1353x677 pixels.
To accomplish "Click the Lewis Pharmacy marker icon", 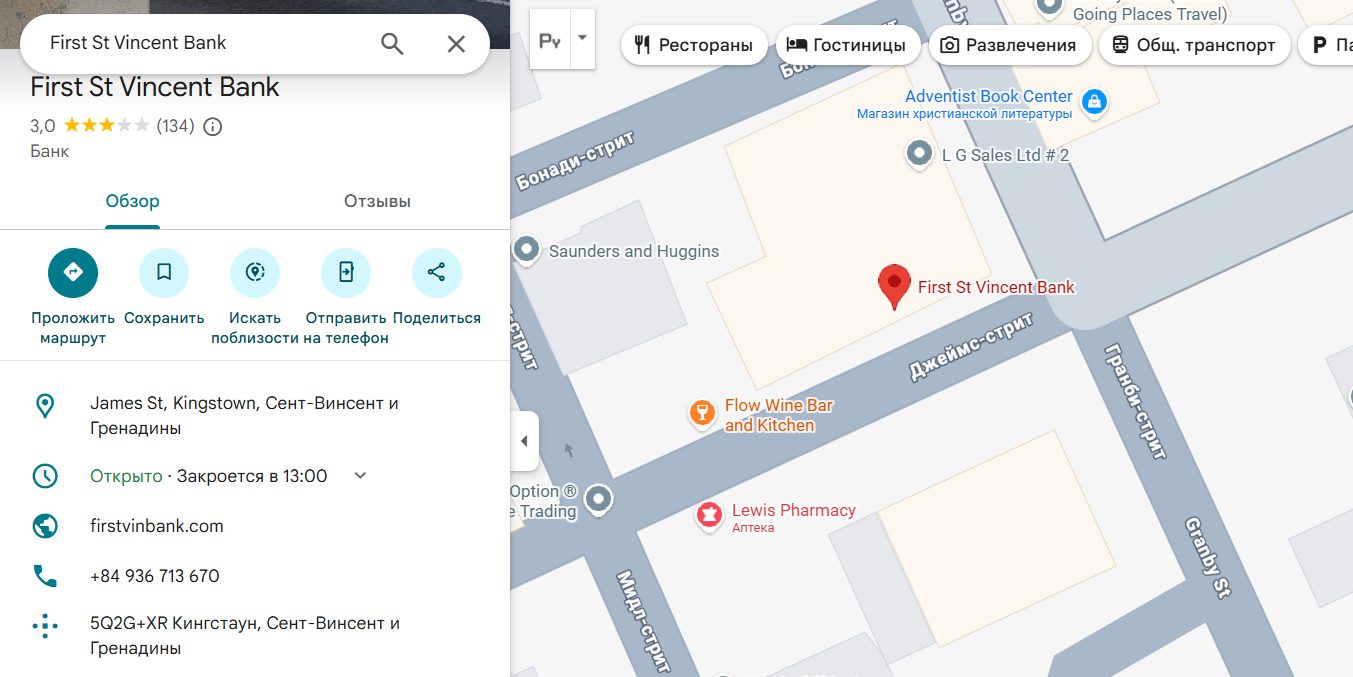I will pyautogui.click(x=710, y=515).
